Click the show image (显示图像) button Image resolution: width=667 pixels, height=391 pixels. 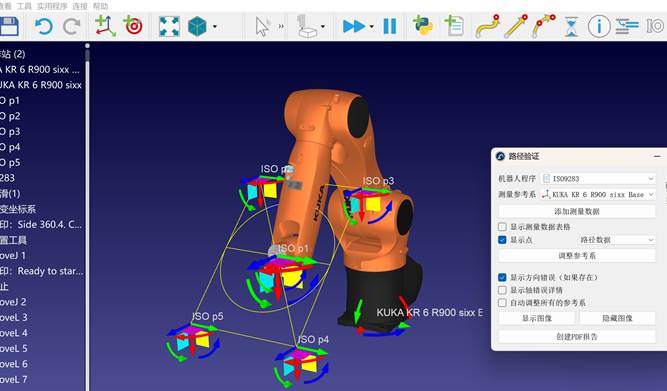tap(537, 318)
